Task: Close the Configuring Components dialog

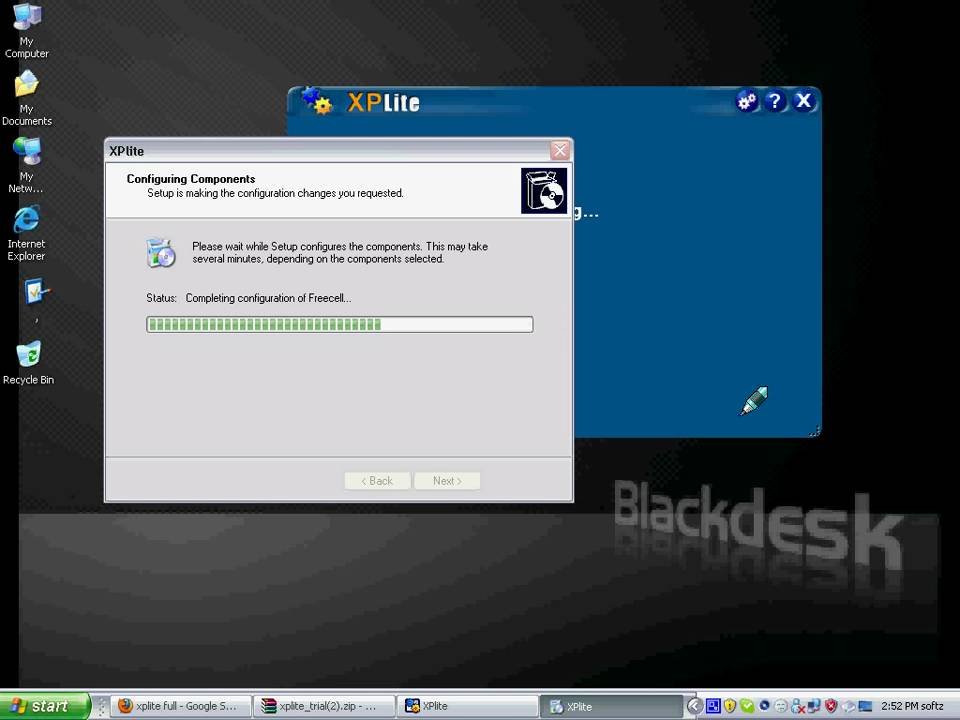Action: (560, 150)
